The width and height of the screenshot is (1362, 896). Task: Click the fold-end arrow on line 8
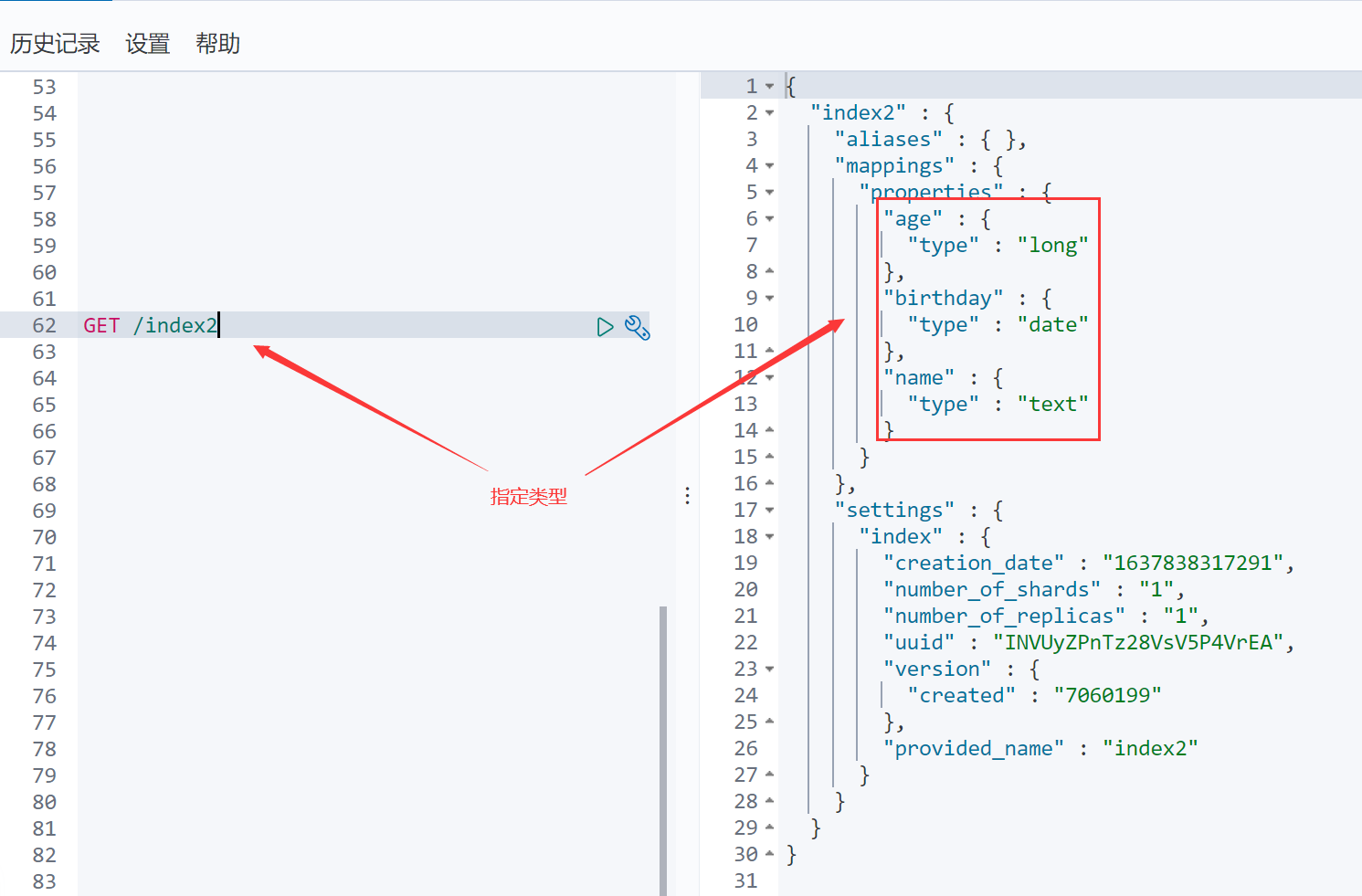tap(769, 271)
